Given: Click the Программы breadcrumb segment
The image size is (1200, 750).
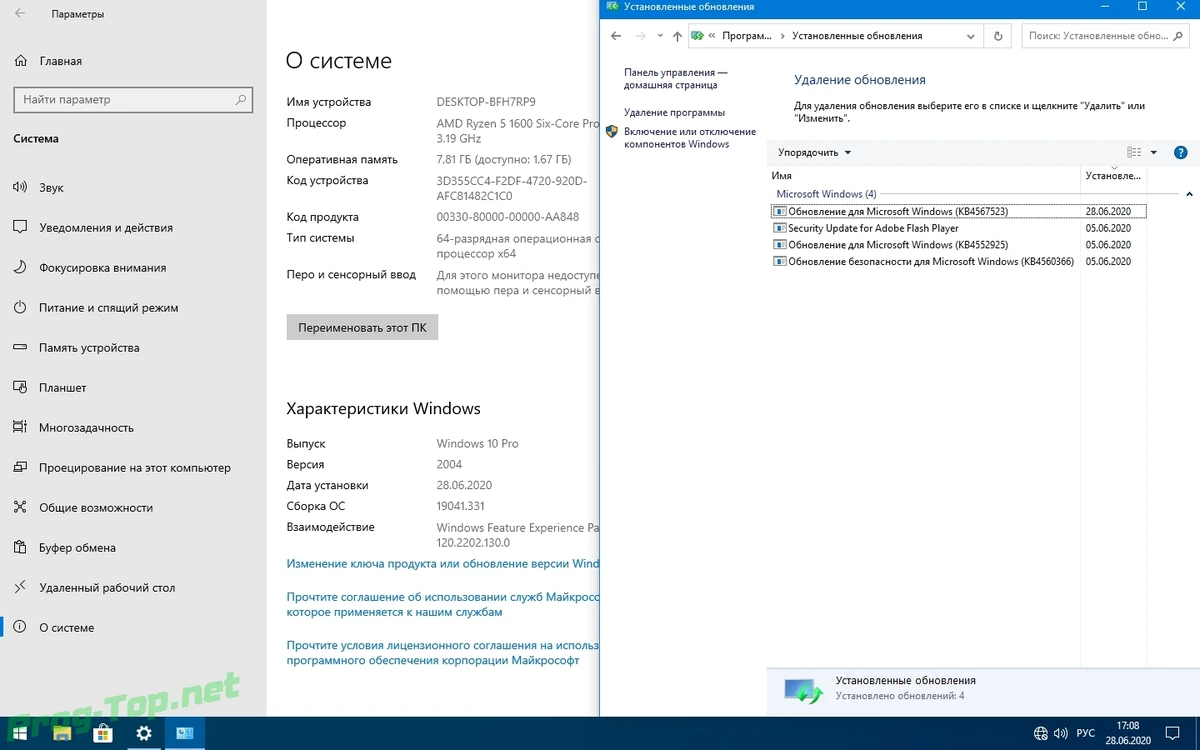Looking at the screenshot, I should [746, 36].
